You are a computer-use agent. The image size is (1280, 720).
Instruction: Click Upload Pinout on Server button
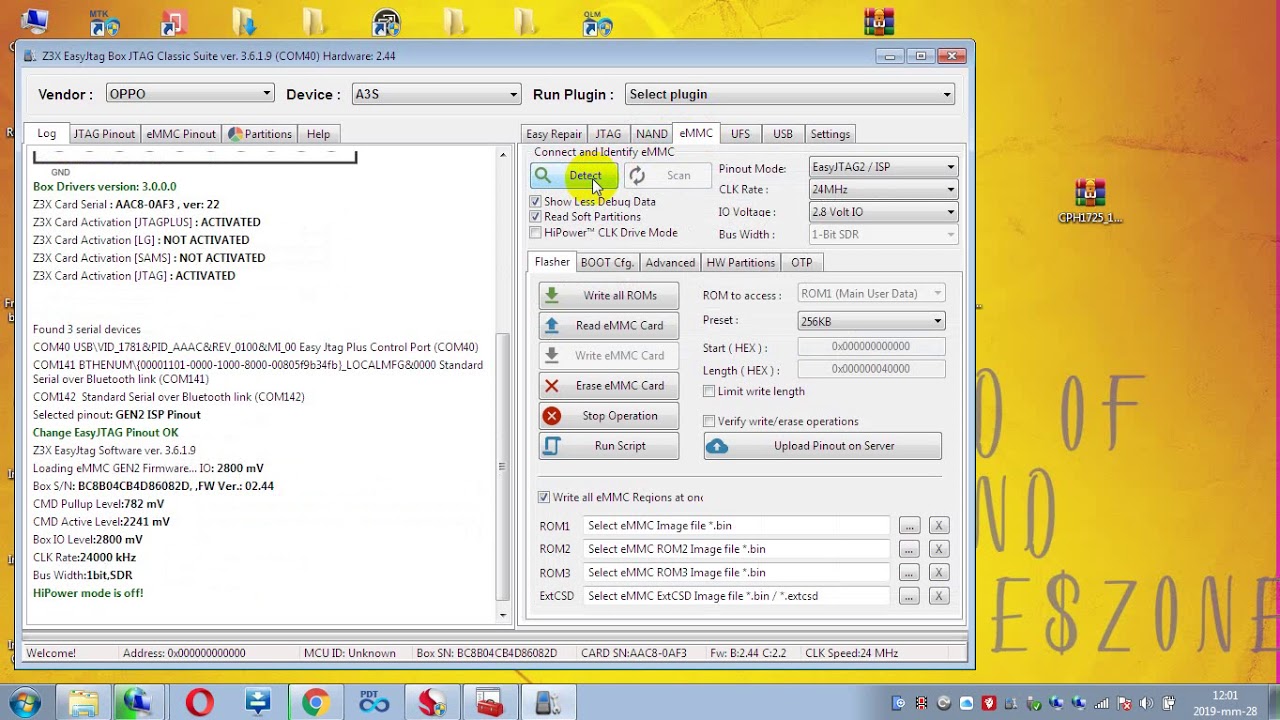(x=822, y=446)
